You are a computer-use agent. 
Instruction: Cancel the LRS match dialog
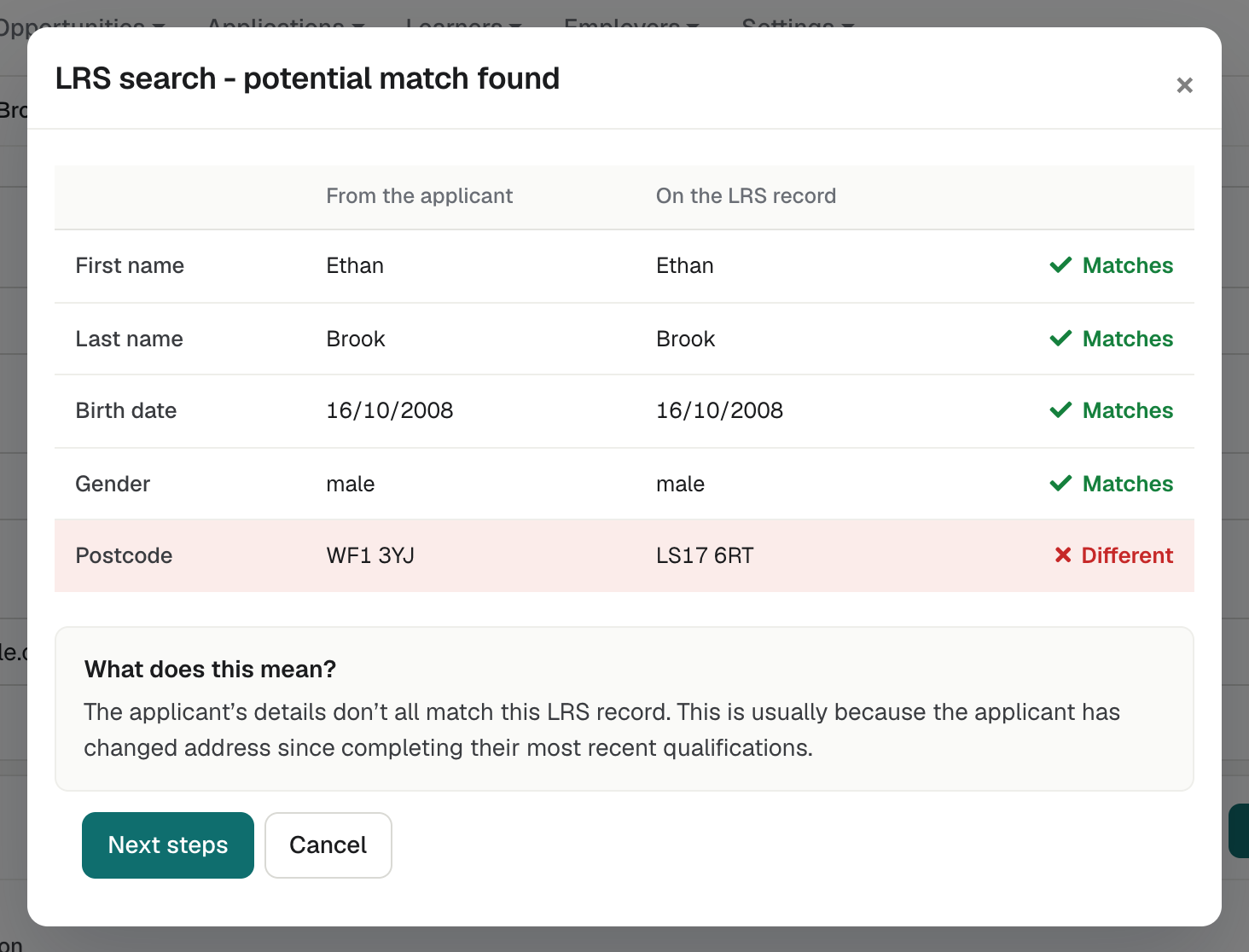coord(328,845)
